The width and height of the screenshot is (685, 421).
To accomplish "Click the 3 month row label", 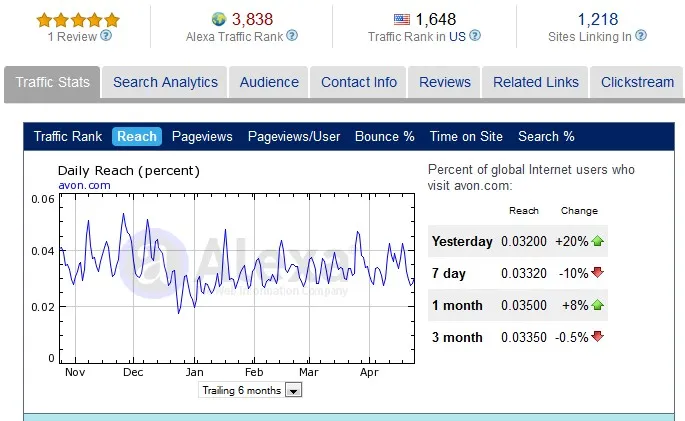I will 457,337.
